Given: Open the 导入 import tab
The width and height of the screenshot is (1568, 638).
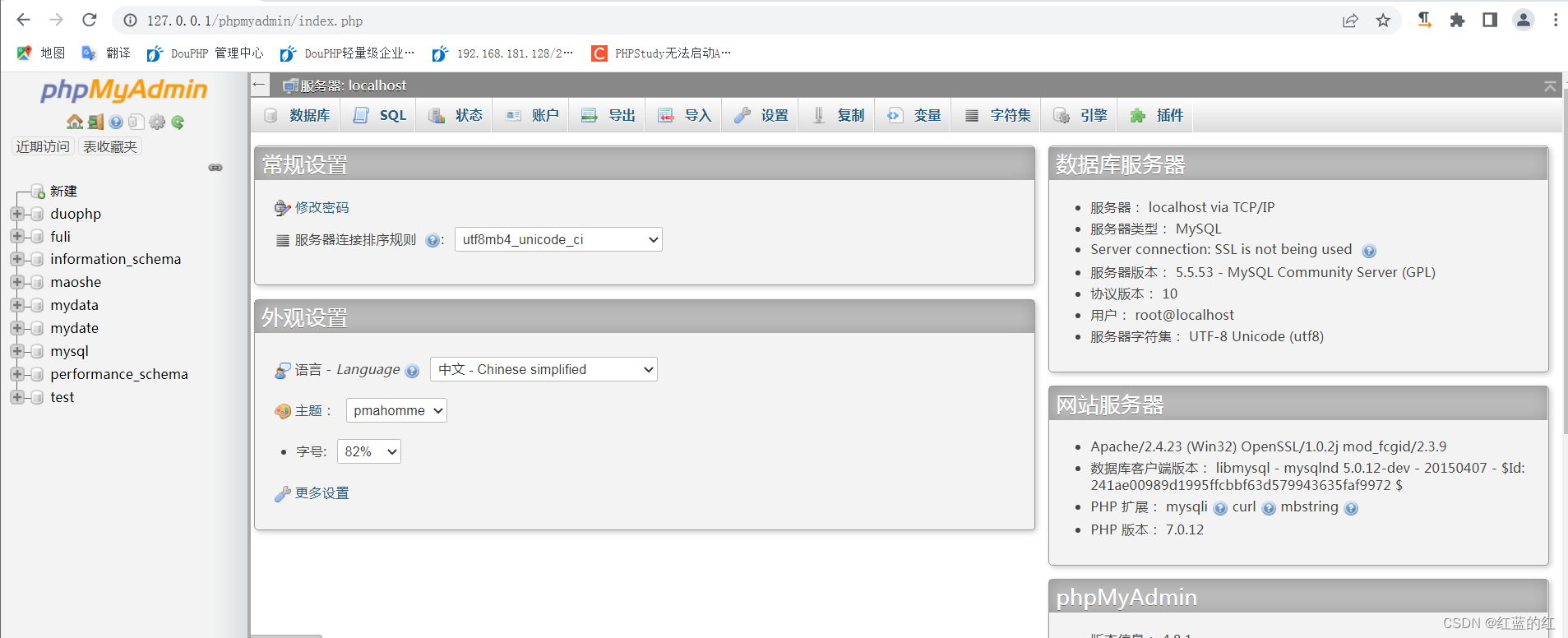Looking at the screenshot, I should coord(685,115).
